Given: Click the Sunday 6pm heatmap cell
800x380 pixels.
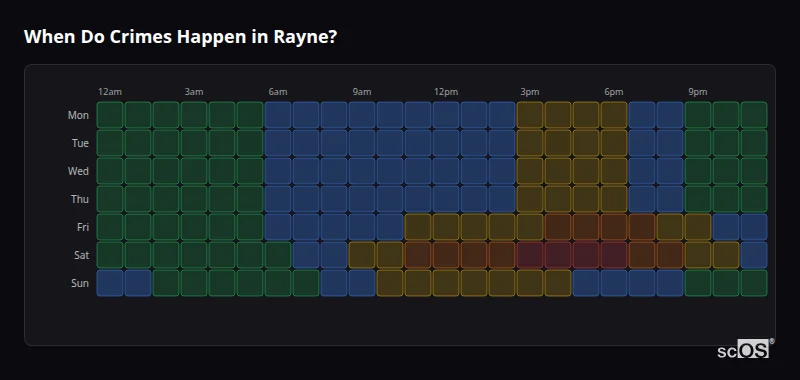Looking at the screenshot, I should (x=614, y=283).
